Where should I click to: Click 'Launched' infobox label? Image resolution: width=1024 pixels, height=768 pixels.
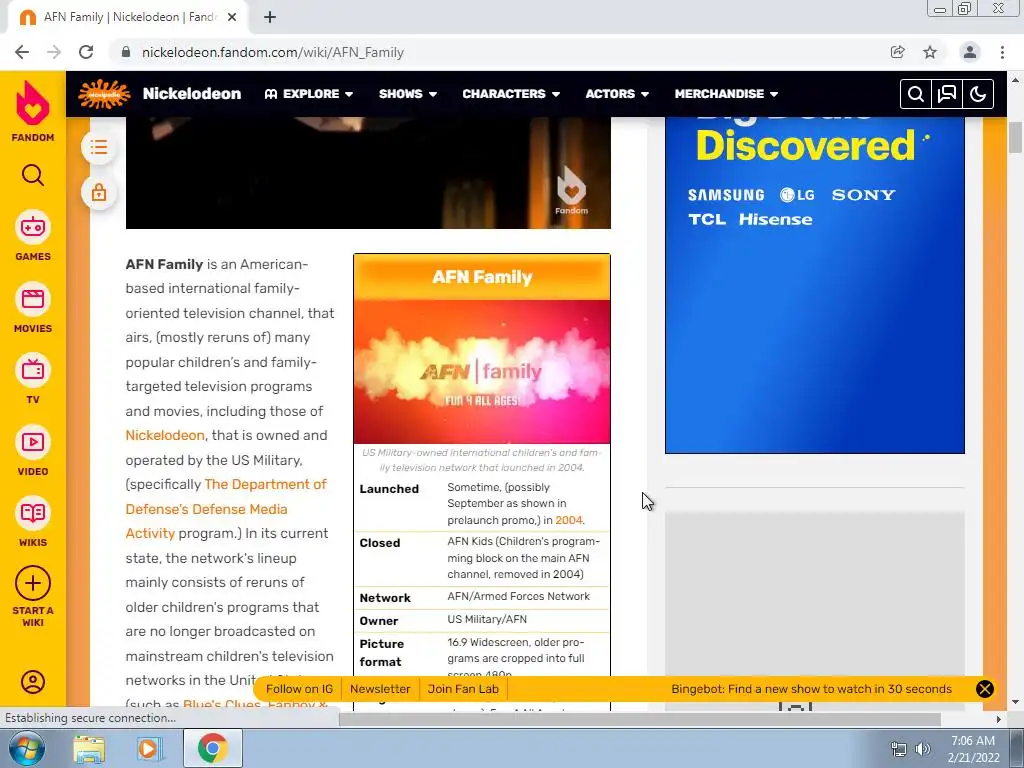click(389, 488)
